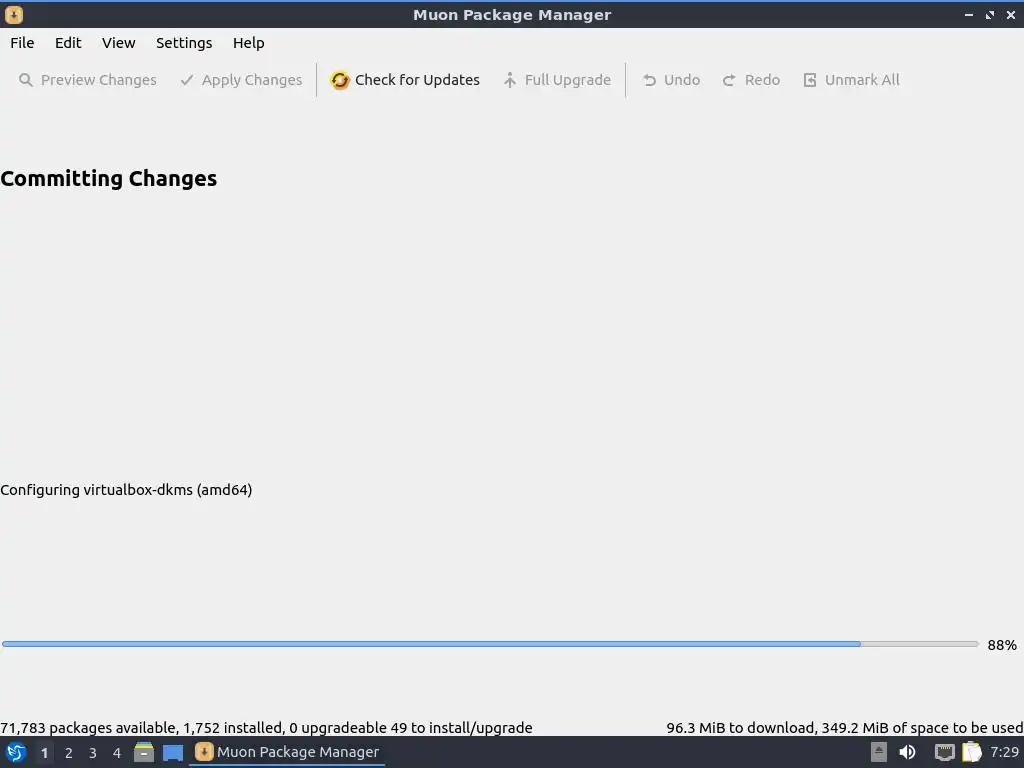This screenshot has height=768, width=1024.
Task: Click the volume speaker tray icon
Action: click(908, 752)
